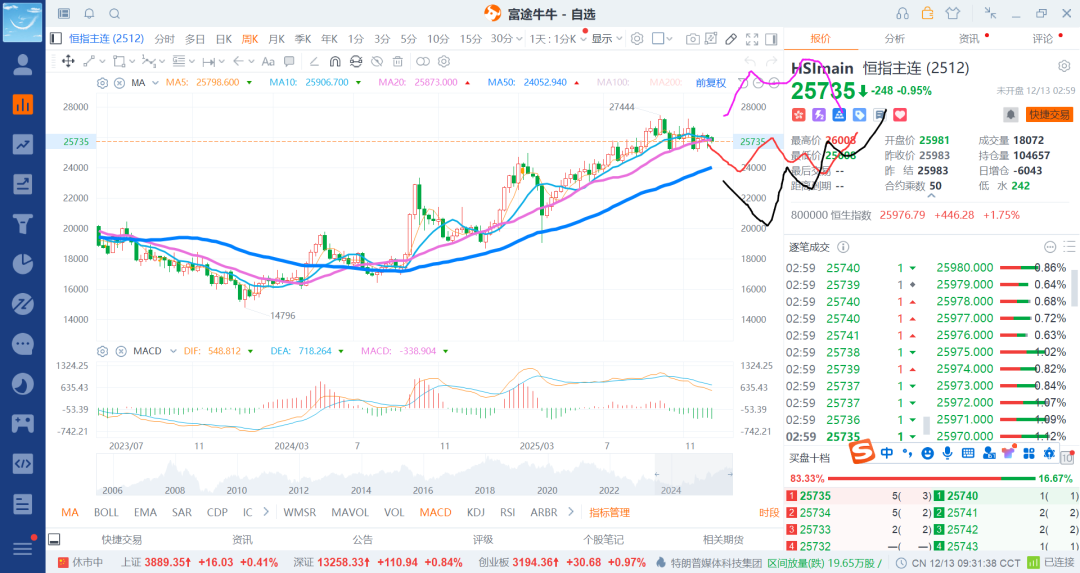This screenshot has width=1080, height=573.
Task: Click the tick list vertical scrollbar
Action: click(x=1072, y=287)
